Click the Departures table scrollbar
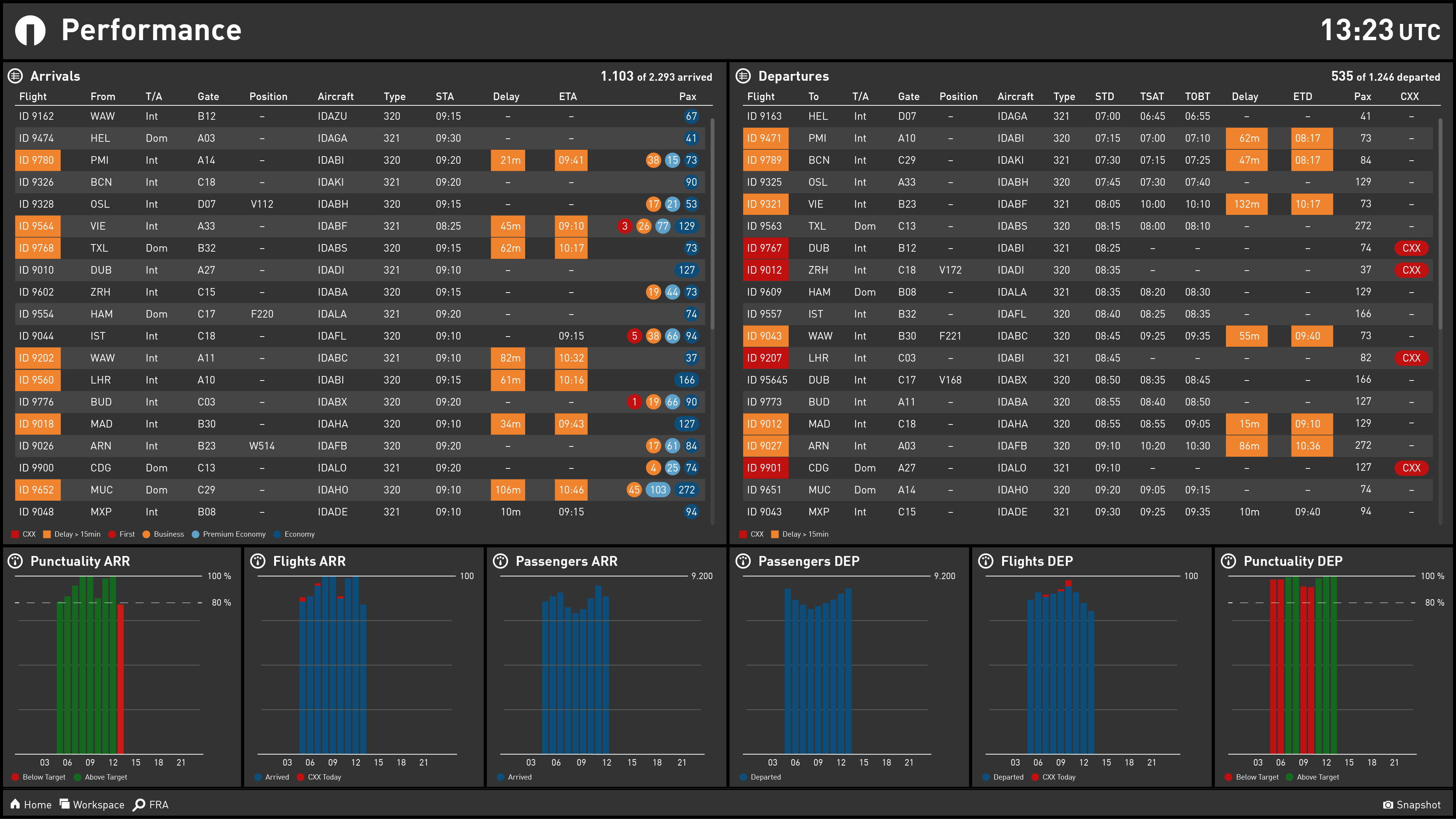 click(1440, 224)
